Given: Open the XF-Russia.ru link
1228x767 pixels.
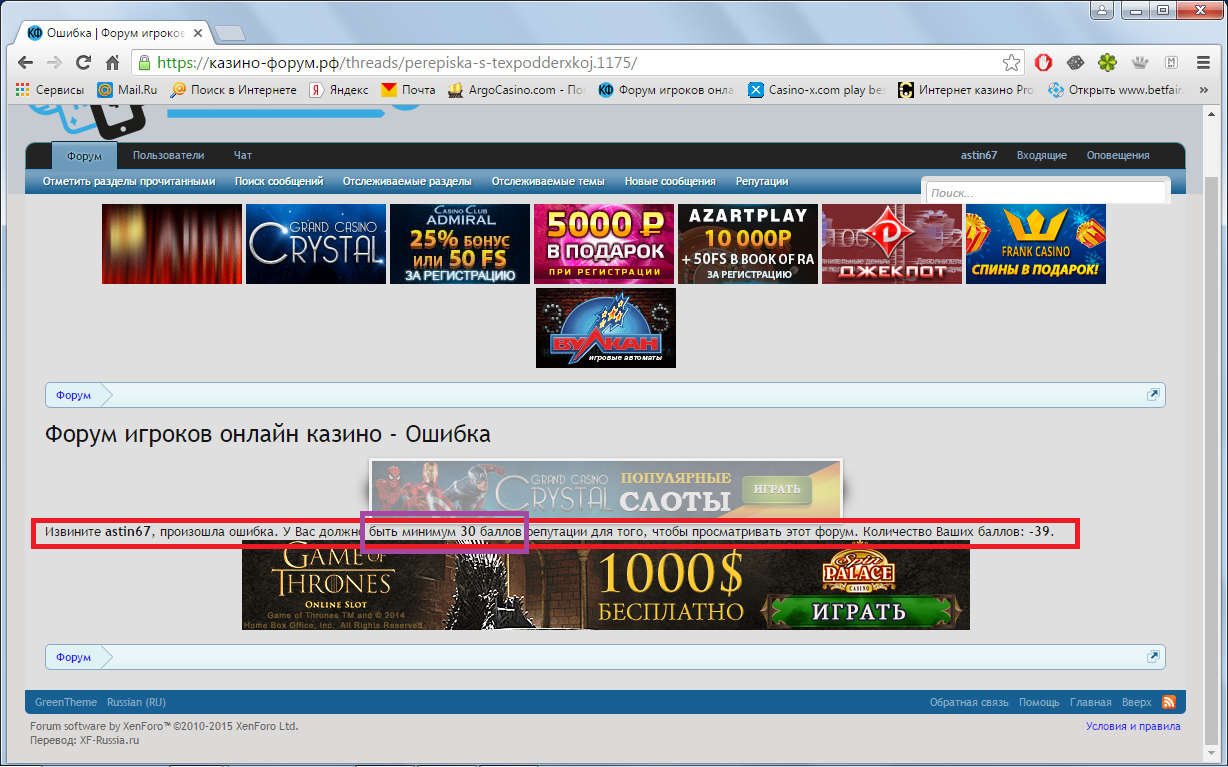Looking at the screenshot, I should [109, 740].
